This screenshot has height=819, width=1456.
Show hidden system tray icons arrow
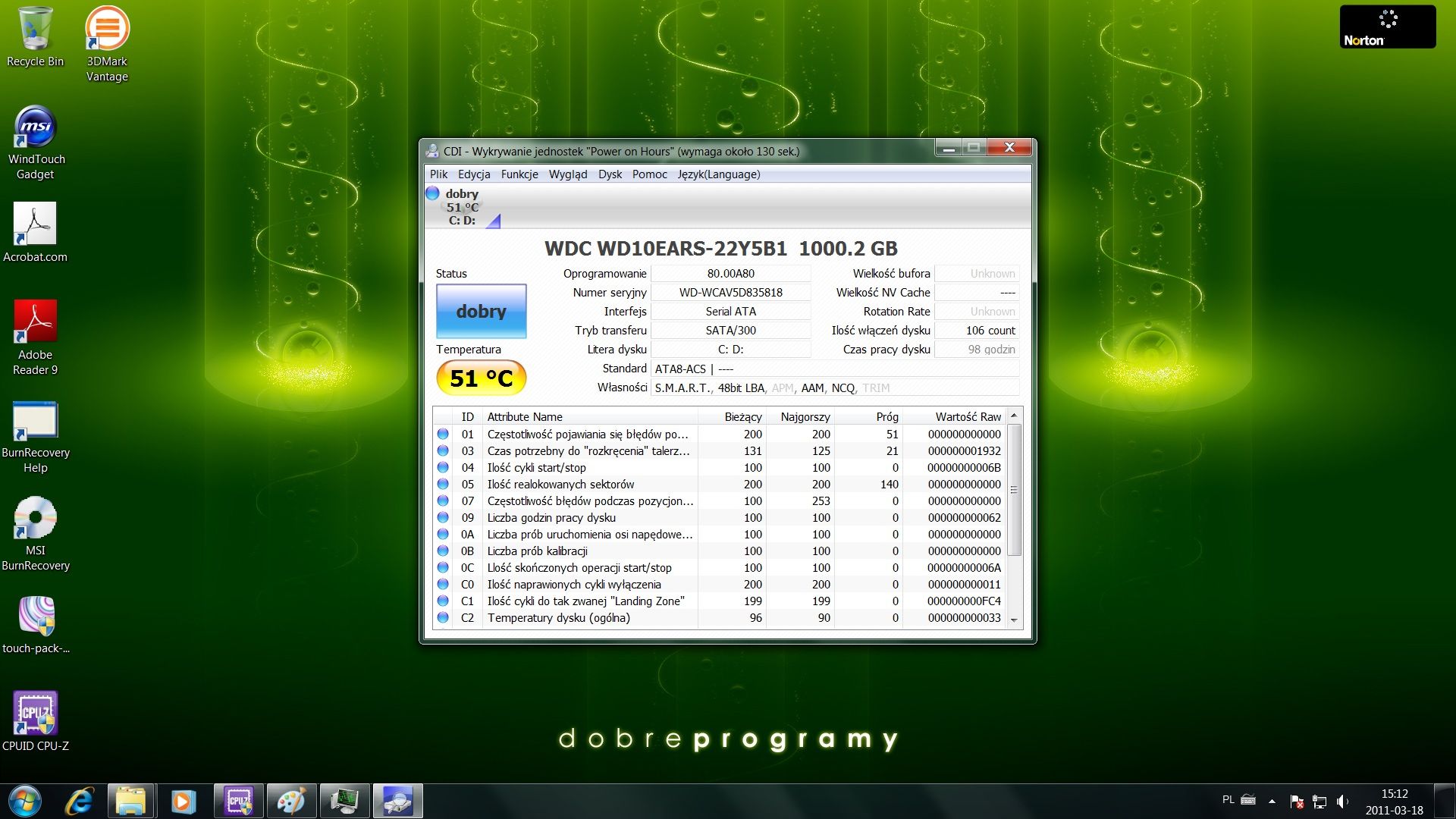(x=1272, y=801)
